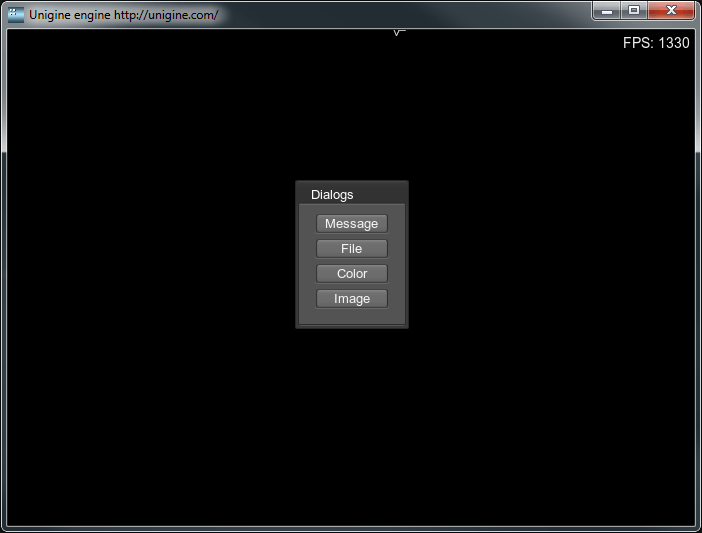Click the FPS counter readout
This screenshot has width=702, height=533.
tap(655, 43)
